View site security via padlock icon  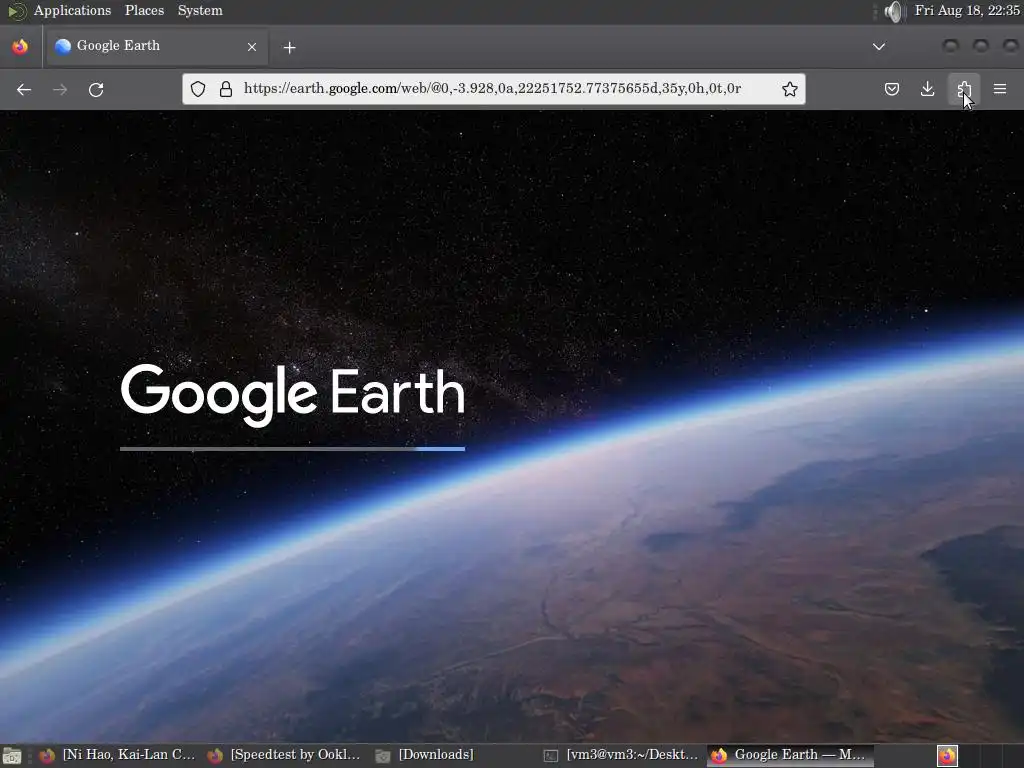226,89
